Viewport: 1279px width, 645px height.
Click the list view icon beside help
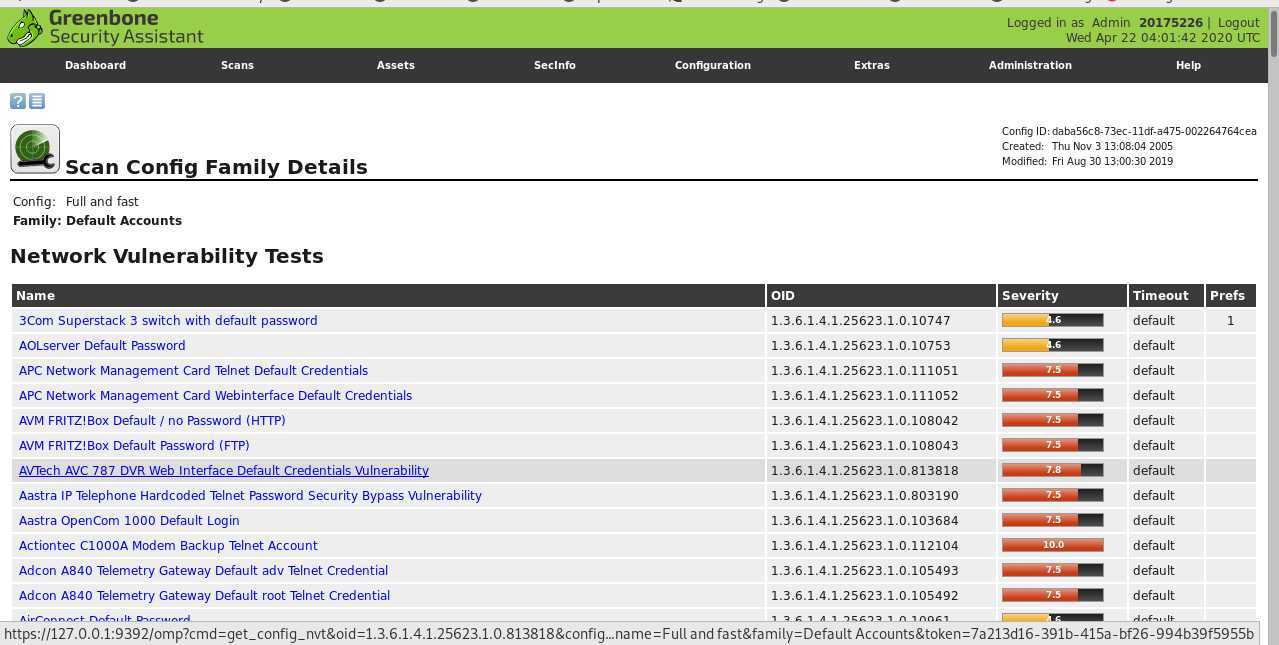(x=37, y=101)
